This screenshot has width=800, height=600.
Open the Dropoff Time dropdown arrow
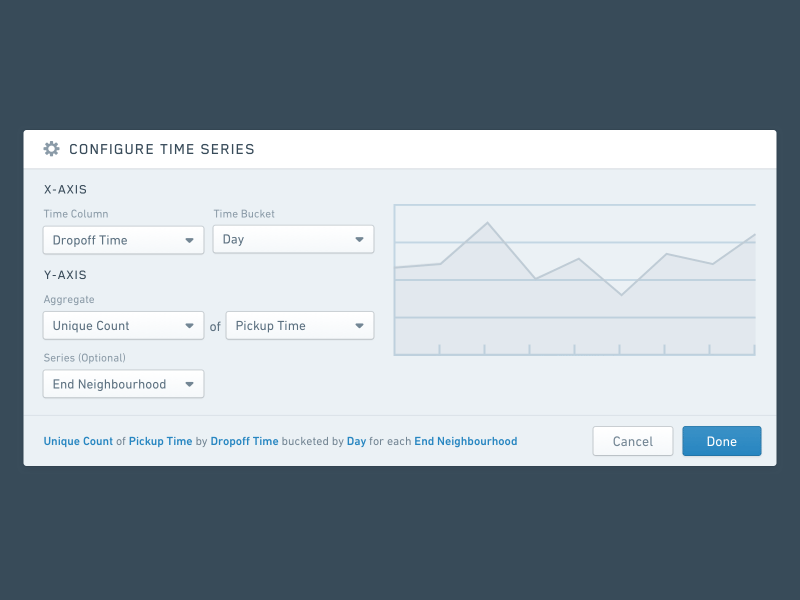coord(189,240)
